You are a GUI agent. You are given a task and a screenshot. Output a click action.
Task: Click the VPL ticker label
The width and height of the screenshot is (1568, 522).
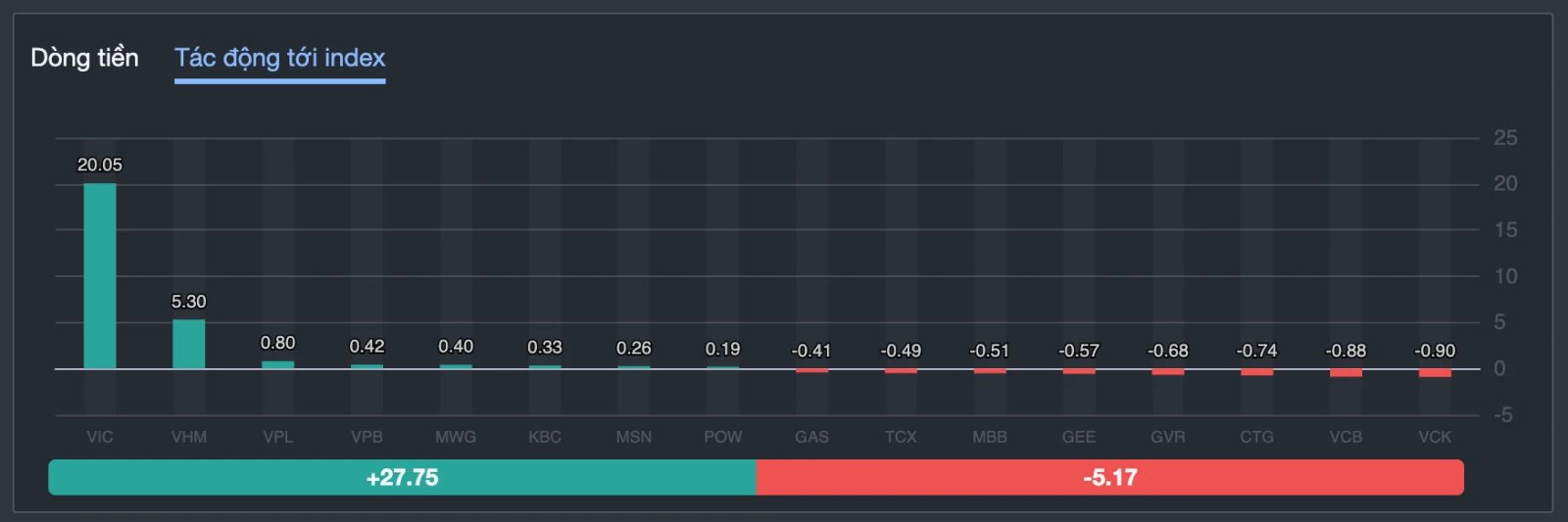click(278, 437)
